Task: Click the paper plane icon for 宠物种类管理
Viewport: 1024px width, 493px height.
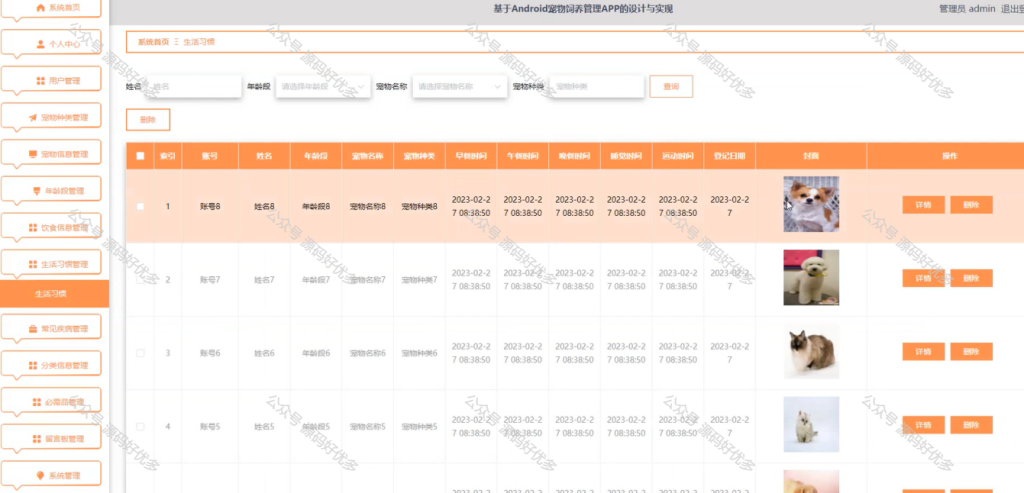Action: [33, 118]
